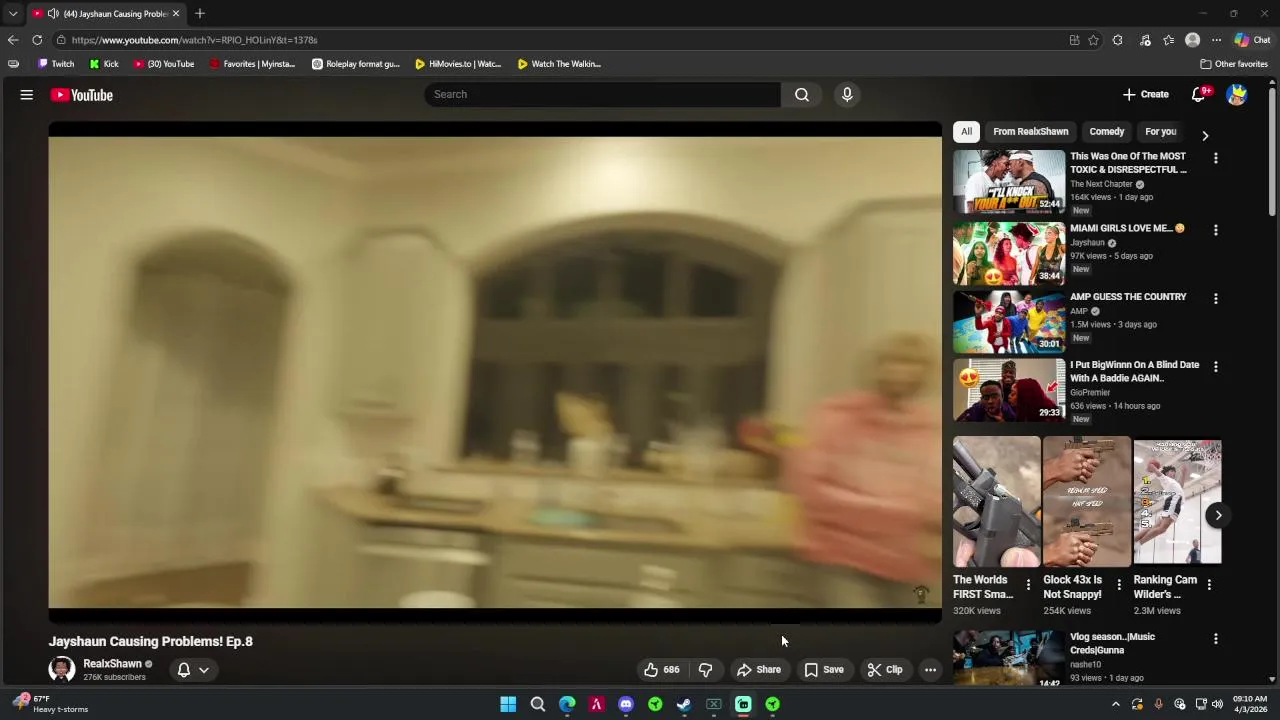Start voice search with the microphone

[847, 94]
